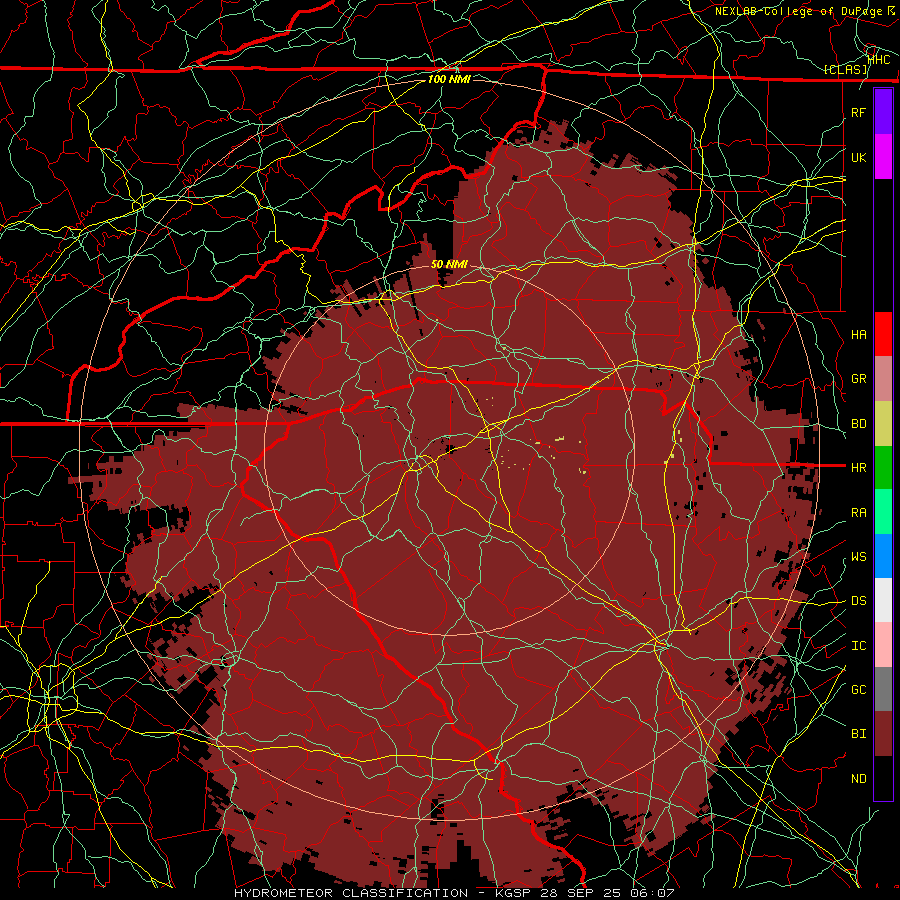Click the 50 NMI range ring label
This screenshot has width=900, height=900.
click(449, 264)
